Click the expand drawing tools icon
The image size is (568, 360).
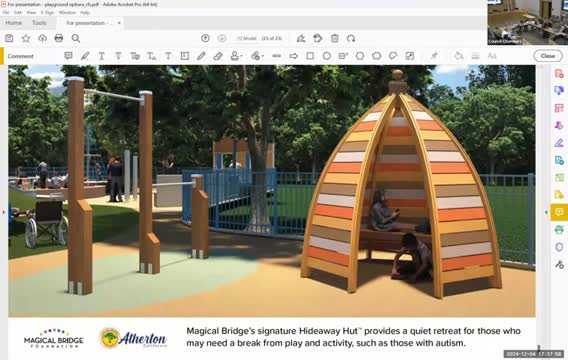click(x=410, y=56)
